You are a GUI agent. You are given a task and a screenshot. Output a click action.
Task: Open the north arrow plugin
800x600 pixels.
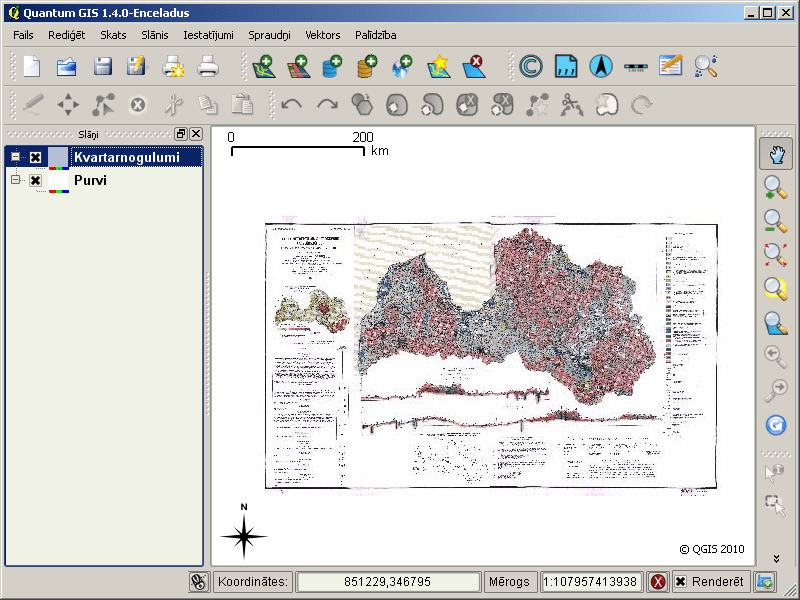coord(601,66)
